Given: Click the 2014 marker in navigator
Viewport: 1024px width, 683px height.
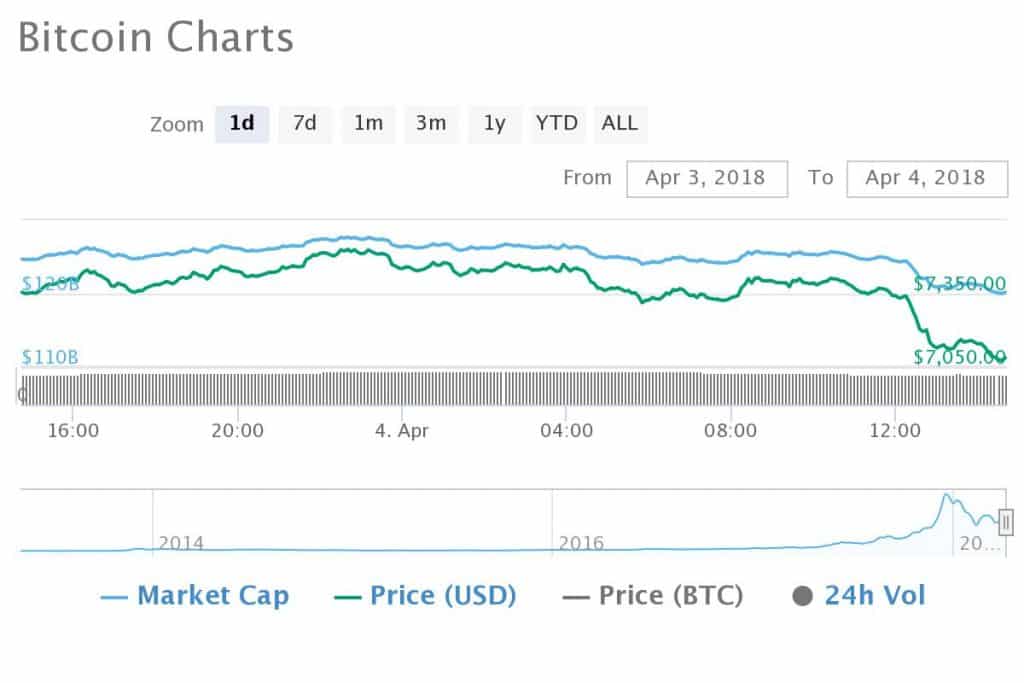Looking at the screenshot, I should coord(181,543).
